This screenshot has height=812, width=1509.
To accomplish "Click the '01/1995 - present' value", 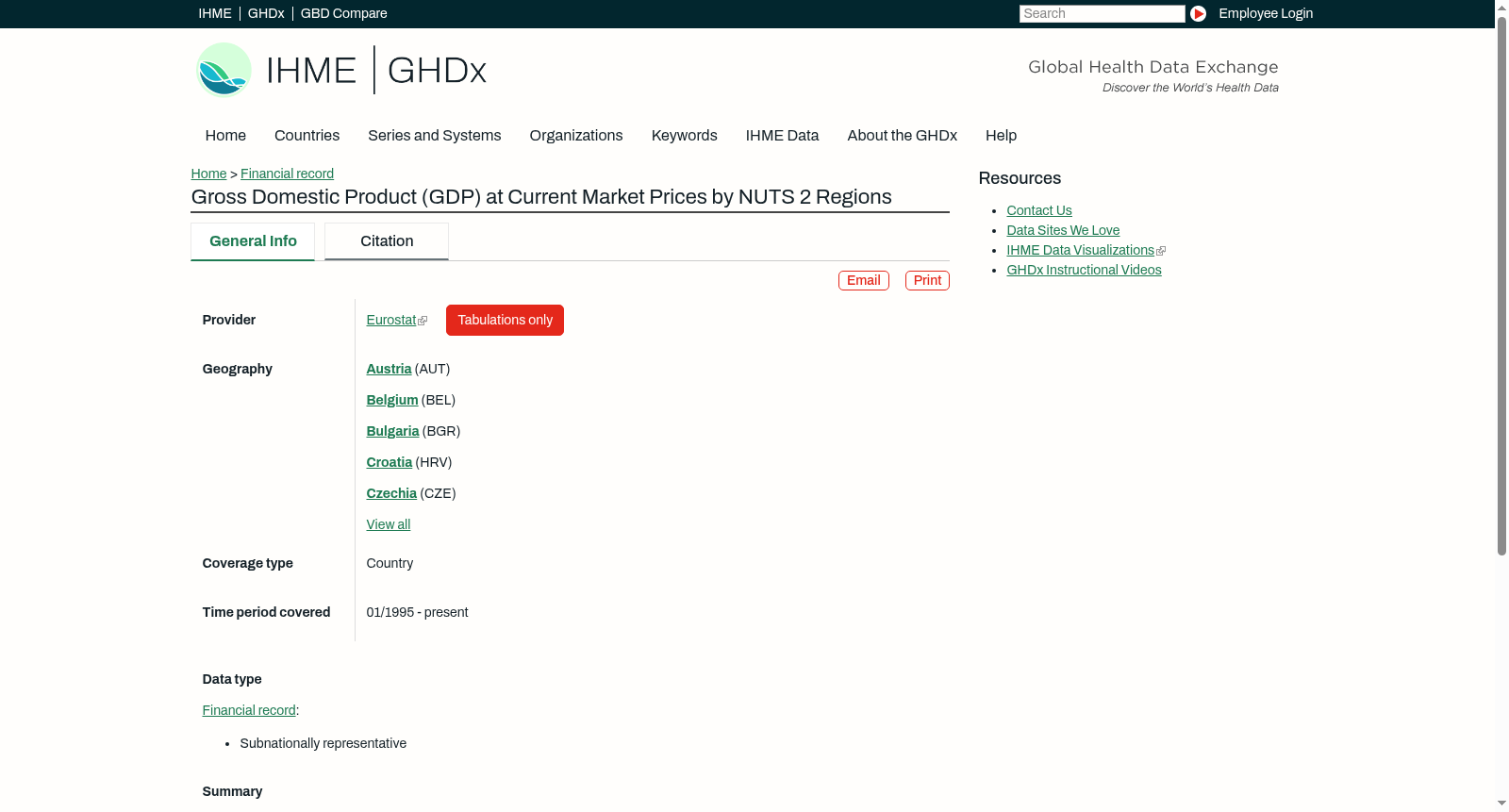I will (x=417, y=612).
